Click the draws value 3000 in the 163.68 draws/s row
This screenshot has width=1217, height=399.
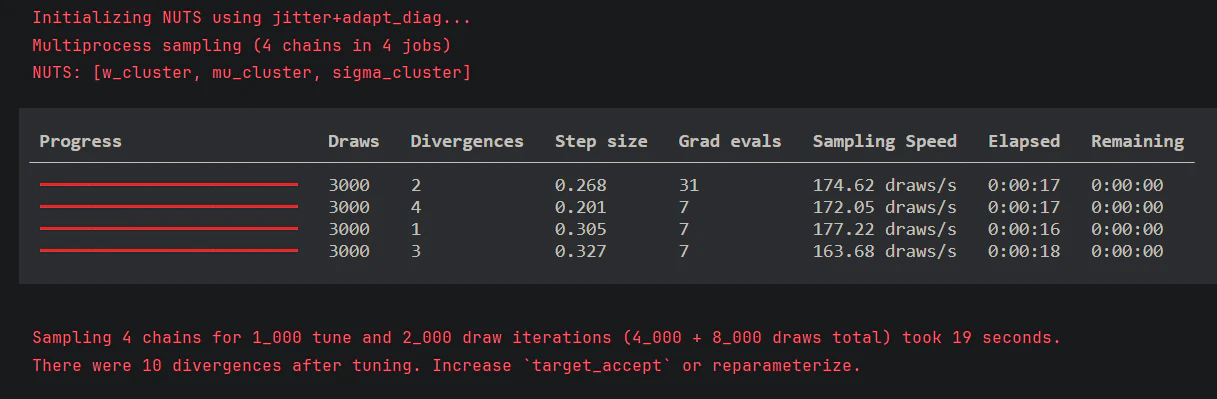pos(349,251)
